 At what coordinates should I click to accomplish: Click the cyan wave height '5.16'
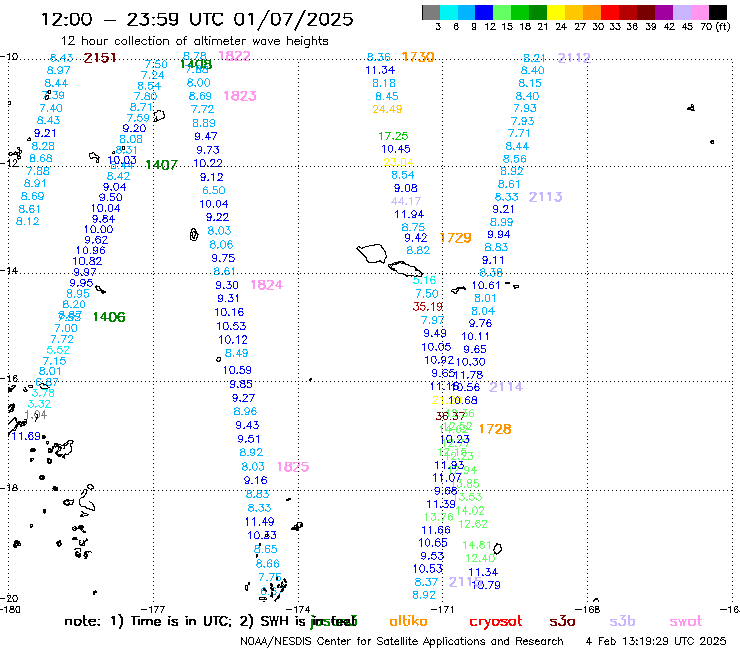pyautogui.click(x=424, y=280)
